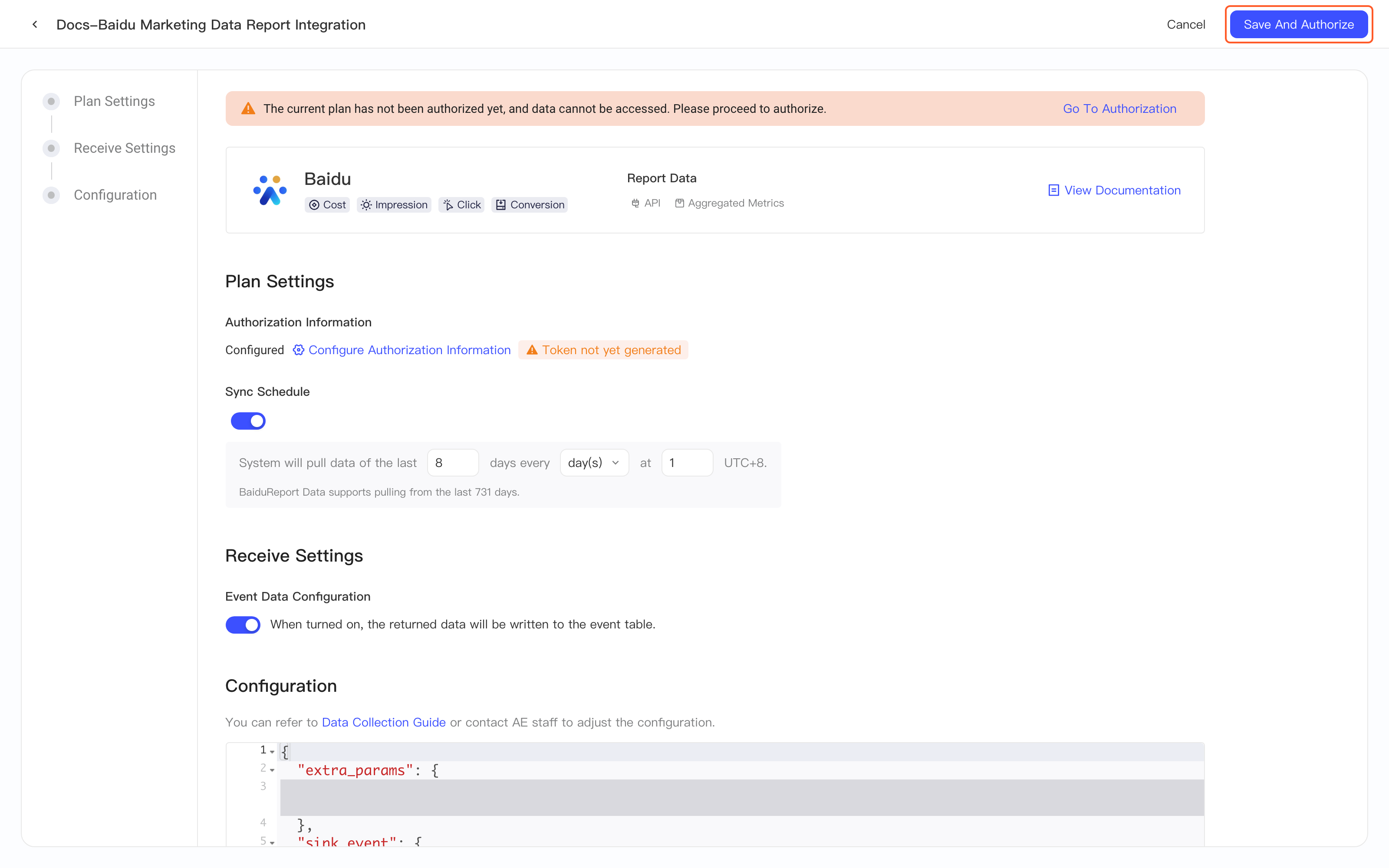The width and height of the screenshot is (1389, 868).
Task: Click the Impression tag icon
Action: tap(366, 205)
